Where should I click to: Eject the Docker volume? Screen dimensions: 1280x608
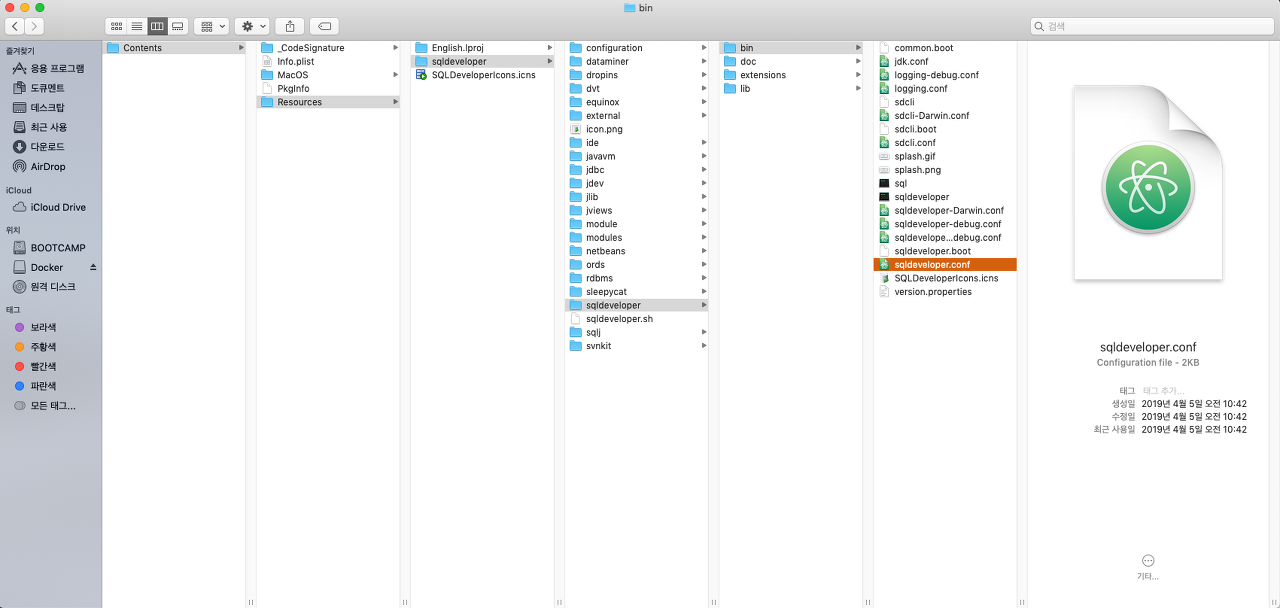pos(93,267)
